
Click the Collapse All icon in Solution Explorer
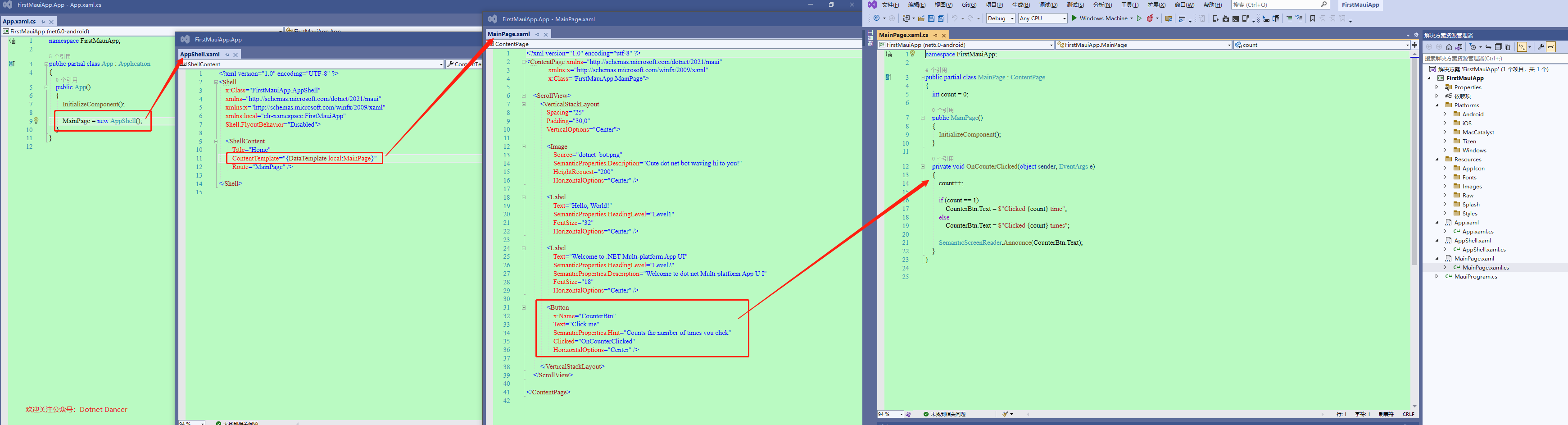1499,47
